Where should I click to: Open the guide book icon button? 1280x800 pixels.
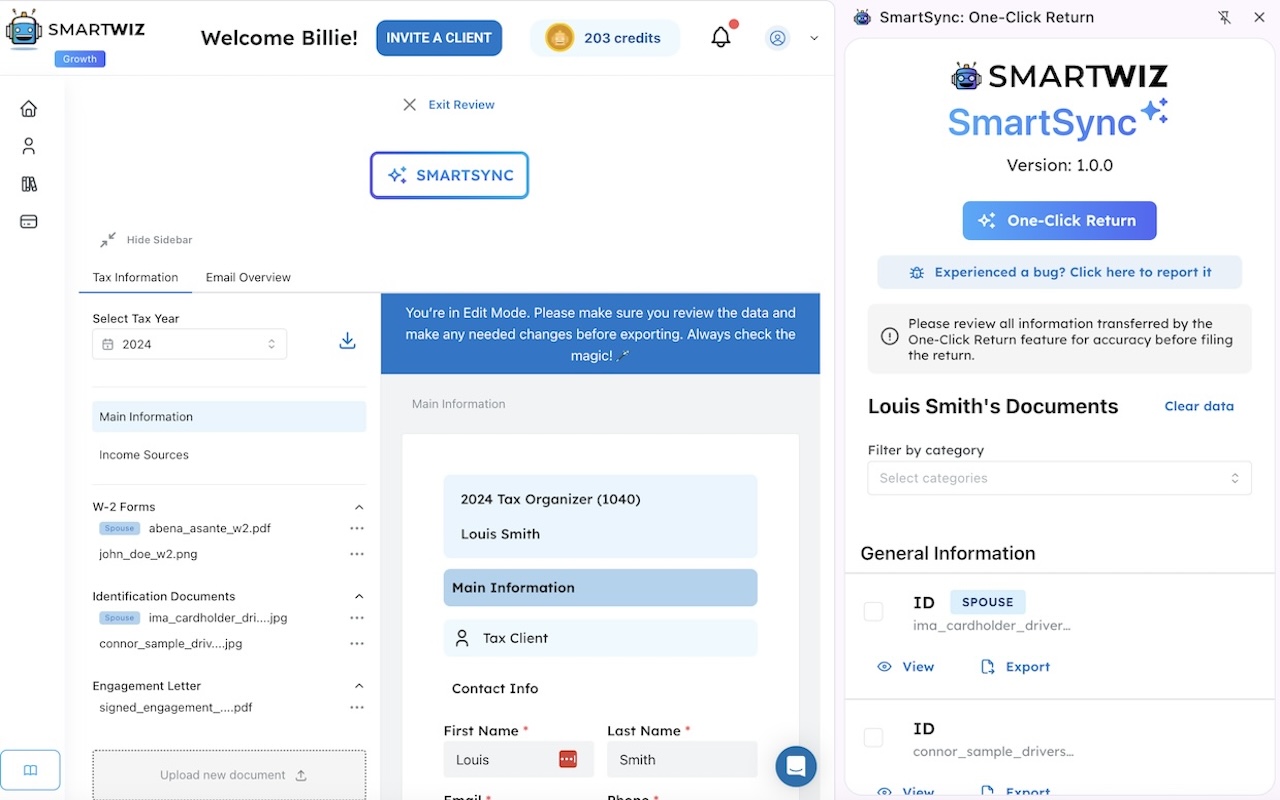coord(31,770)
